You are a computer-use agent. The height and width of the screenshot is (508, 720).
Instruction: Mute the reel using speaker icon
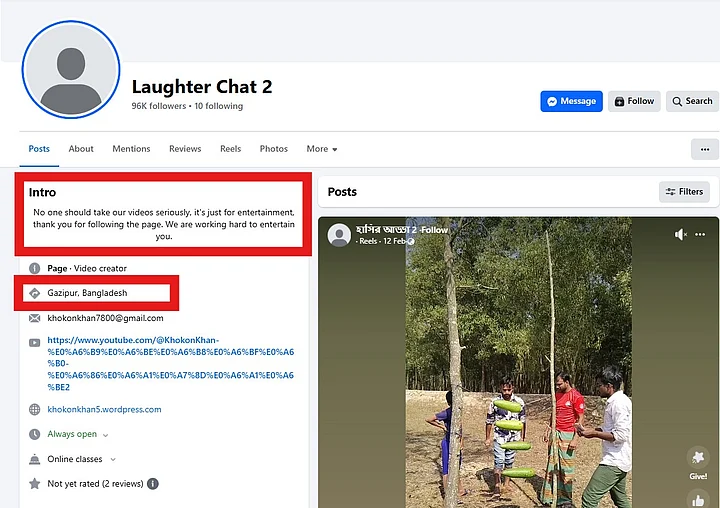[x=681, y=234]
